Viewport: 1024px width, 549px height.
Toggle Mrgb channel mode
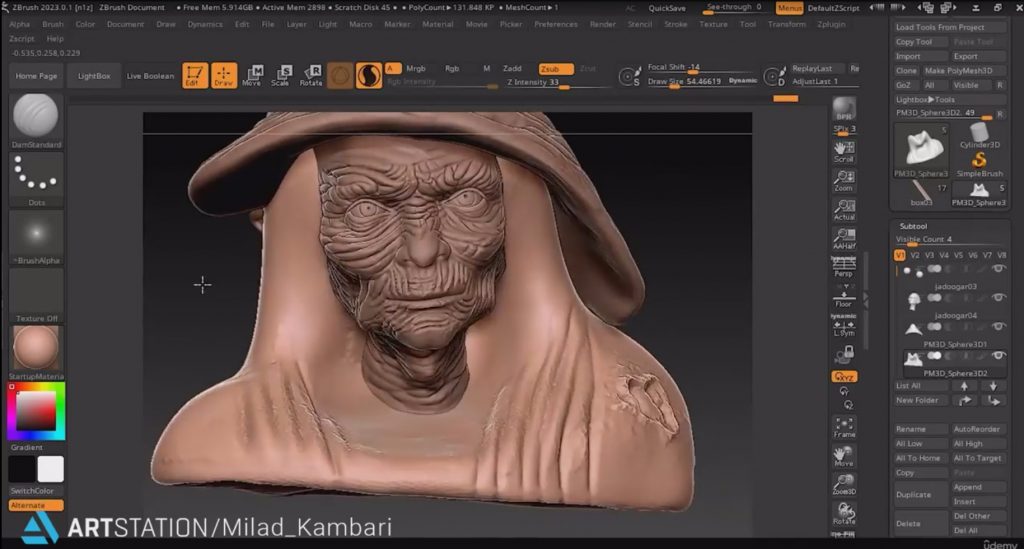pos(415,69)
